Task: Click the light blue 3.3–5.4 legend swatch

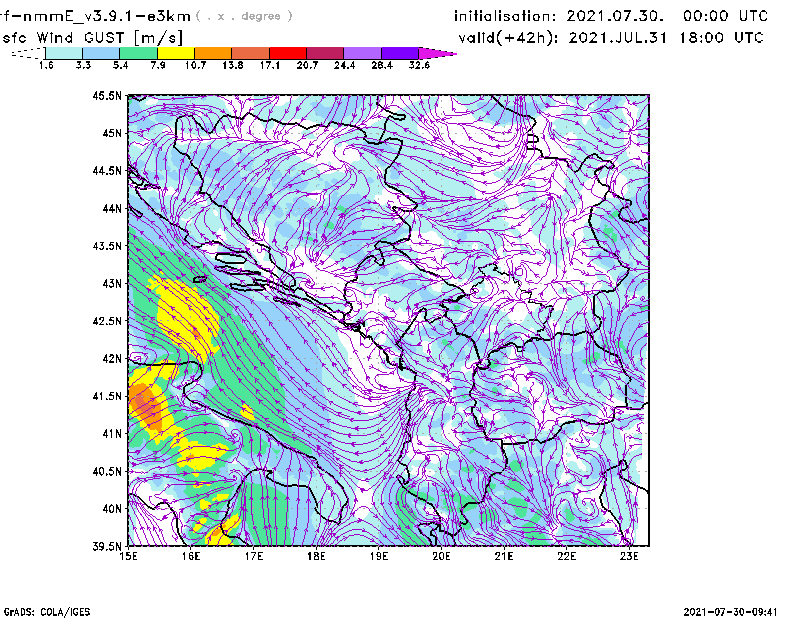Action: pyautogui.click(x=101, y=53)
